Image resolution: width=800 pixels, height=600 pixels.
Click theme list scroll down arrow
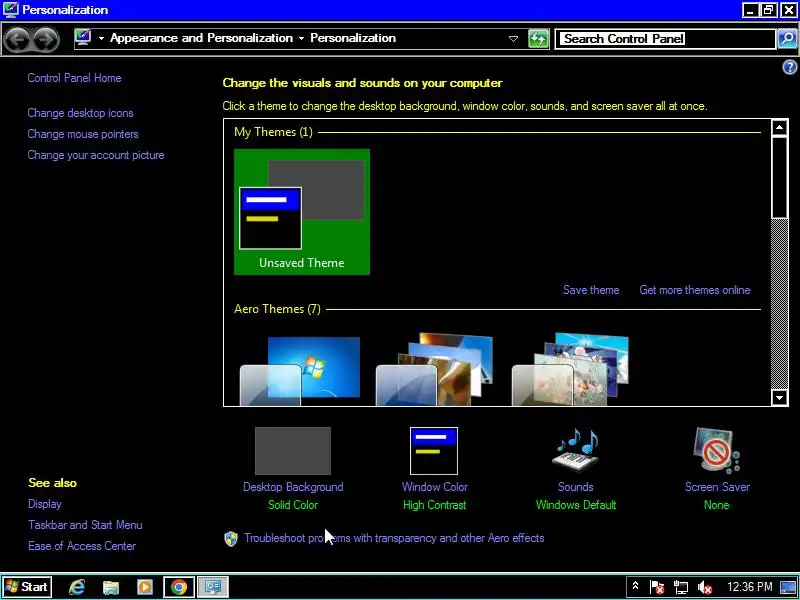(780, 397)
